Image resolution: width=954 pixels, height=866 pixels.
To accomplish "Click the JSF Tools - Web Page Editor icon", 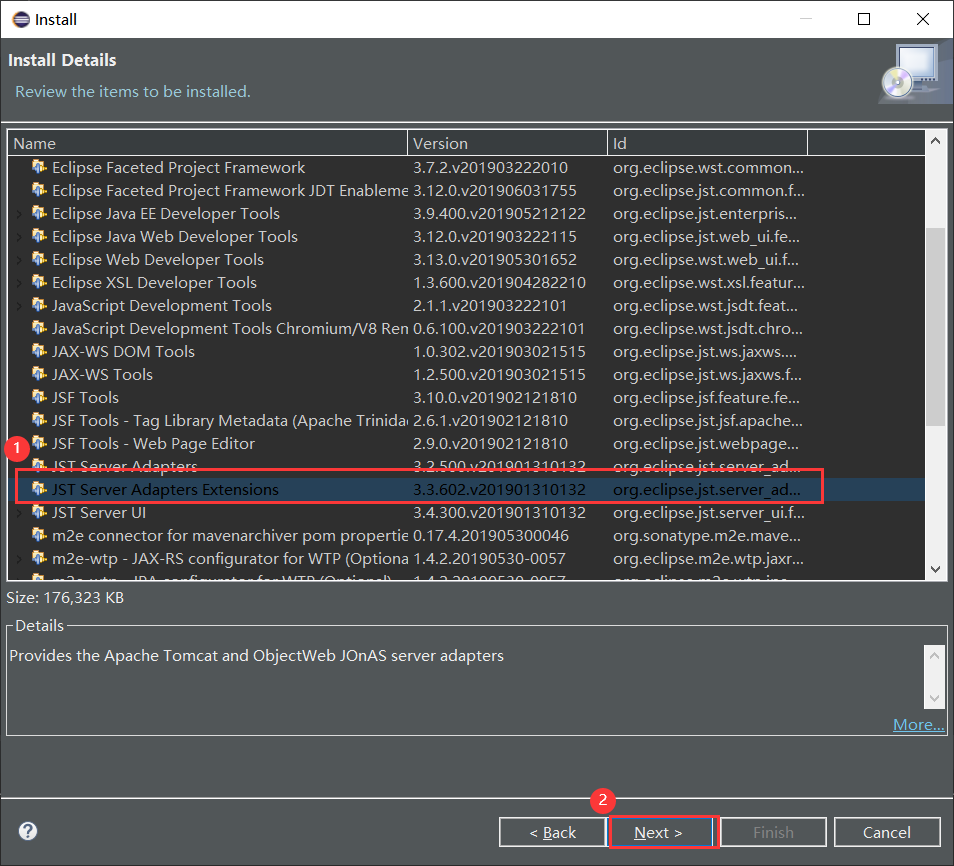I will tap(39, 443).
